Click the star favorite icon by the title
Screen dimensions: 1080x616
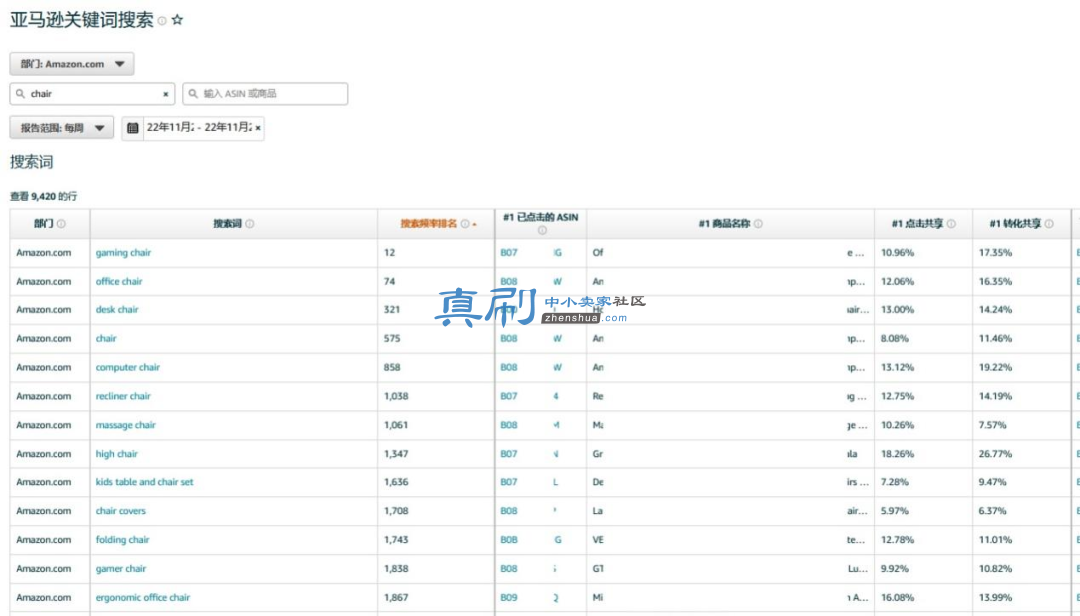pyautogui.click(x=177, y=20)
